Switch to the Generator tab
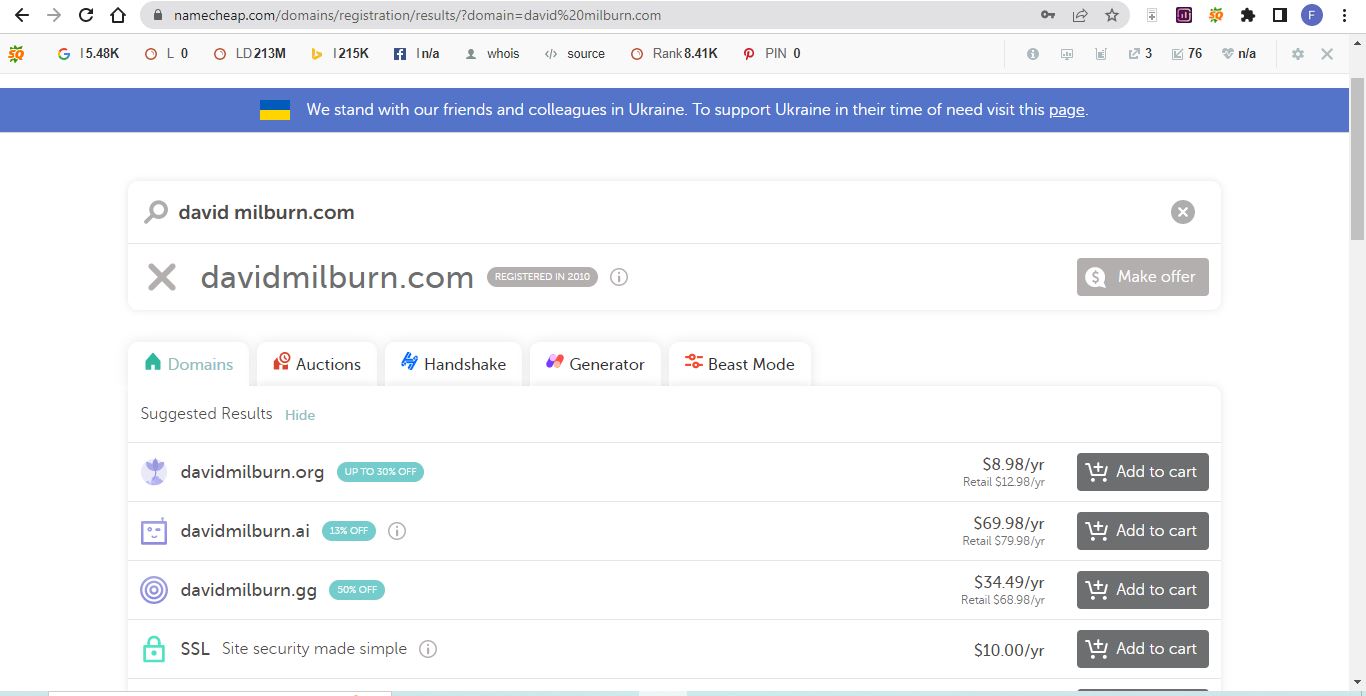Viewport: 1366px width, 696px height. click(x=595, y=364)
